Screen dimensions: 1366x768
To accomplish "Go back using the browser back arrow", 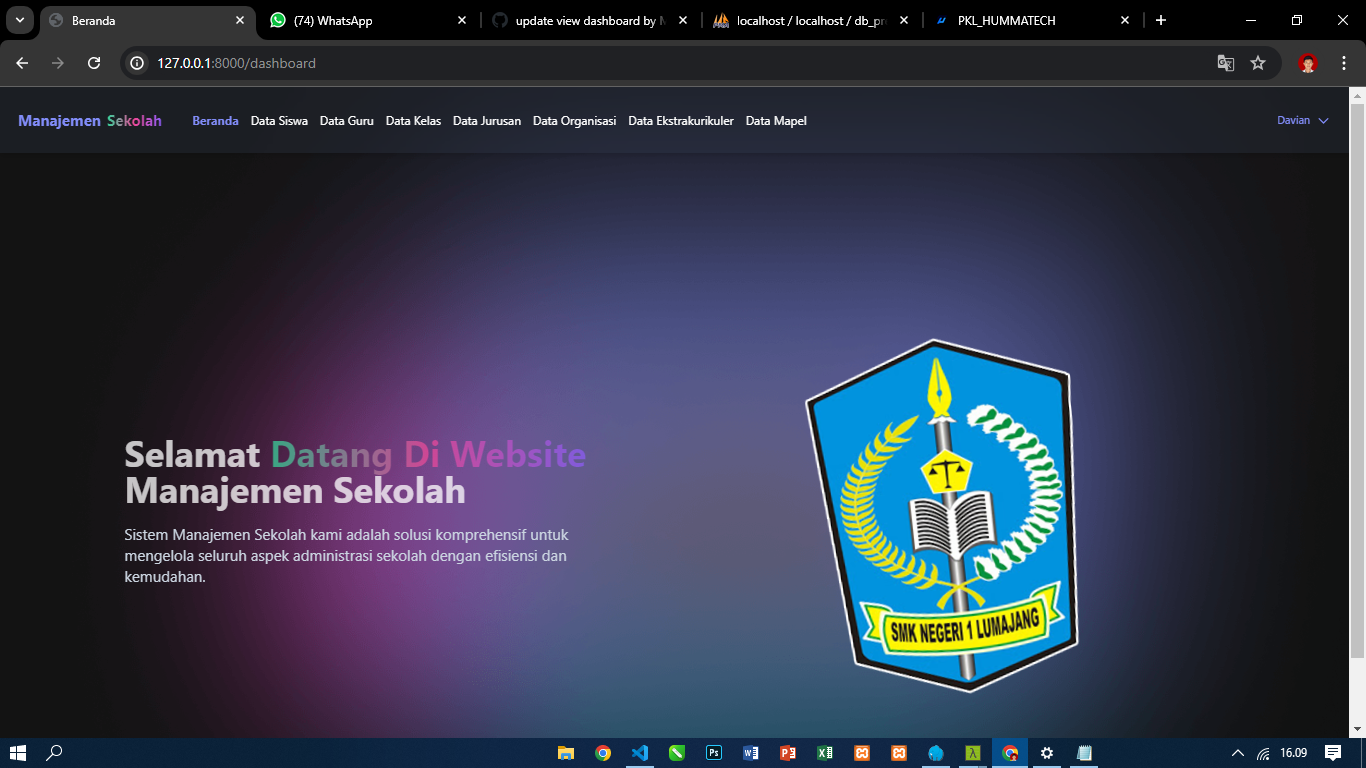I will [x=22, y=63].
